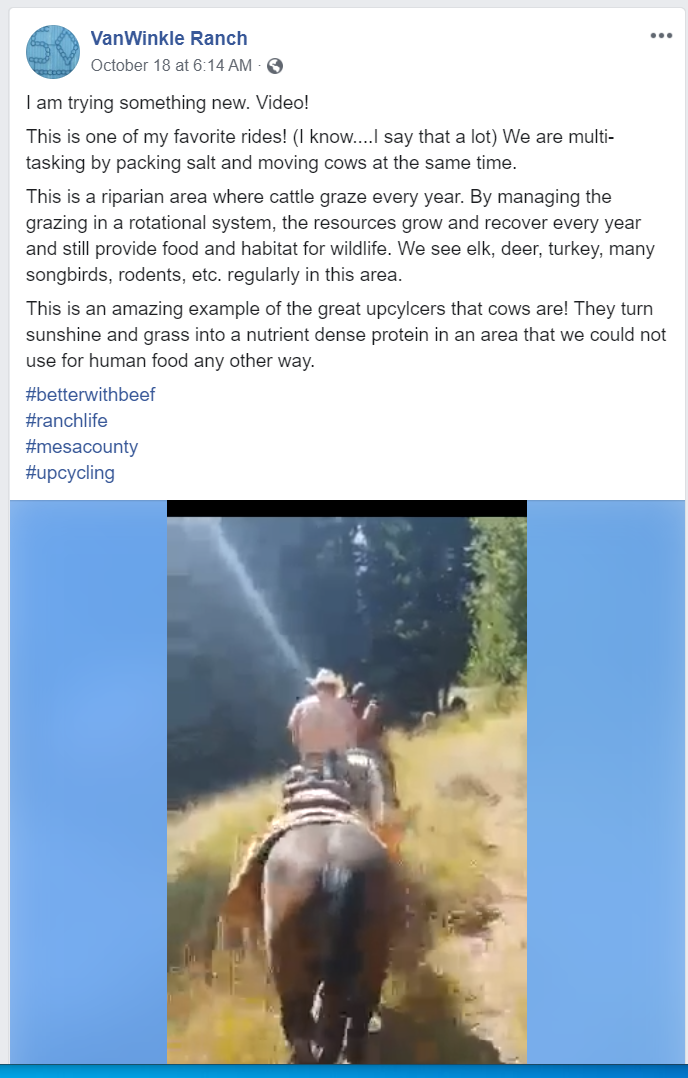This screenshot has width=688, height=1078.
Task: Open the VanWinkle Ranch page name link
Action: tap(169, 38)
